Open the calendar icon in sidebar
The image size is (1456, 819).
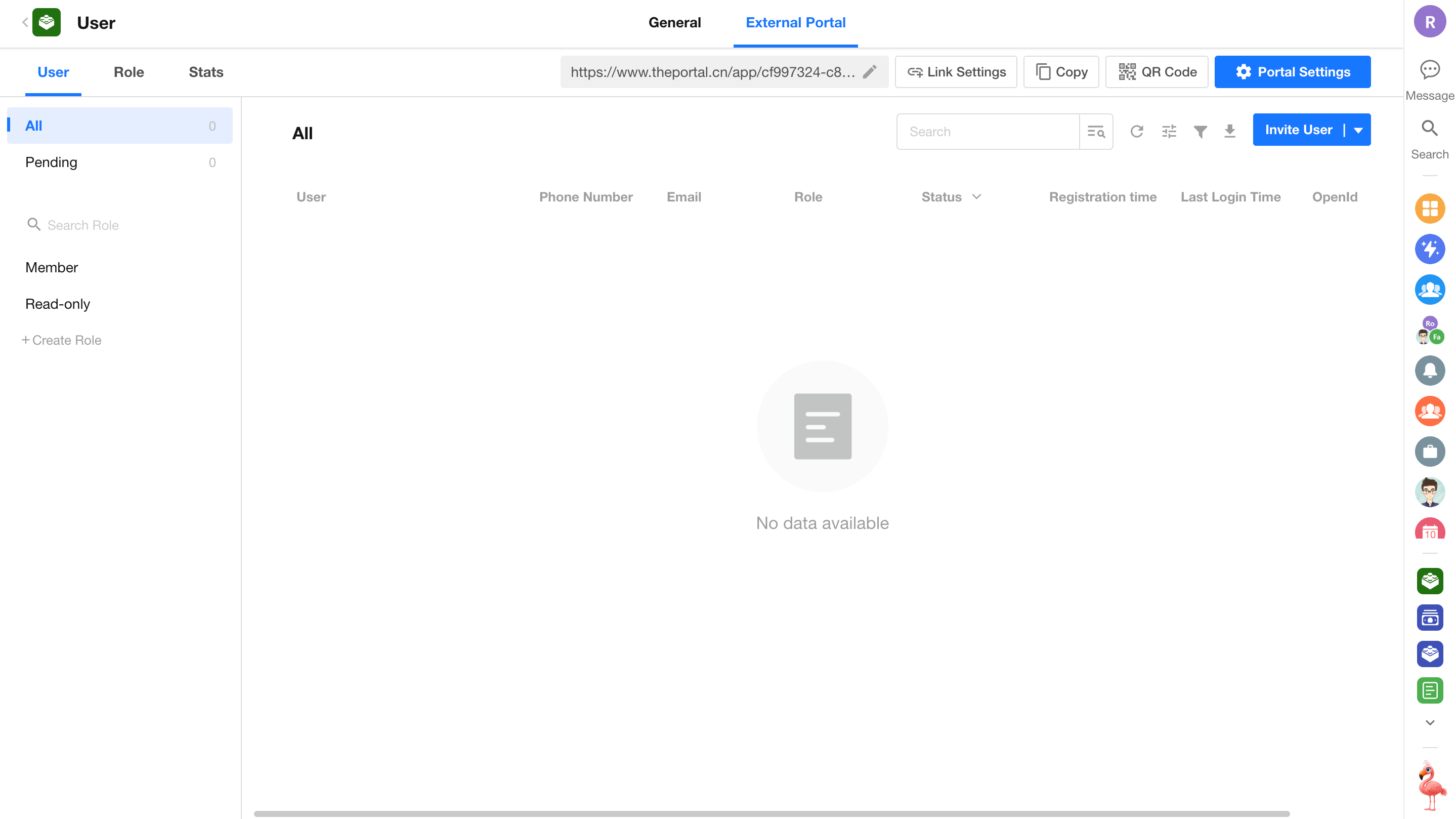[x=1429, y=530]
